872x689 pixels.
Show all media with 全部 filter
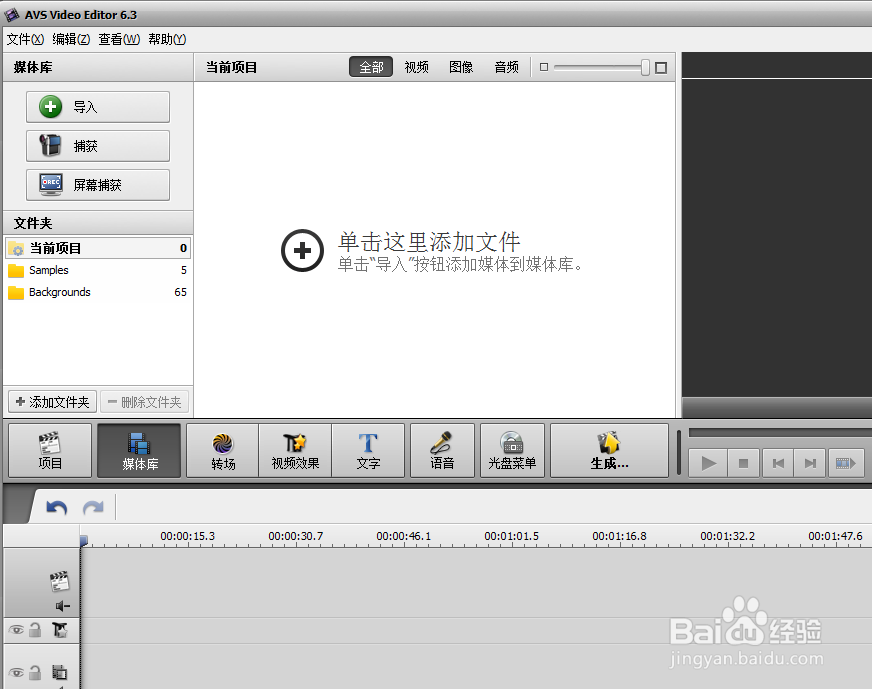pyautogui.click(x=371, y=67)
